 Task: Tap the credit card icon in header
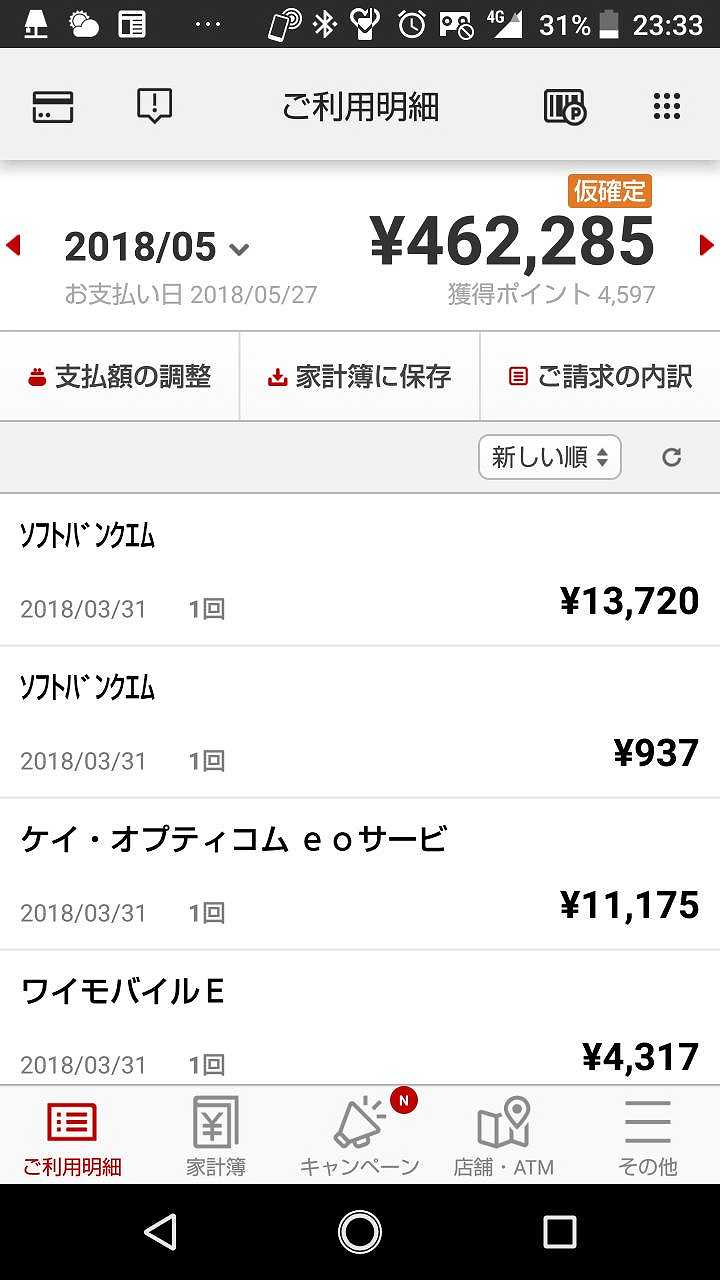pyautogui.click(x=53, y=106)
